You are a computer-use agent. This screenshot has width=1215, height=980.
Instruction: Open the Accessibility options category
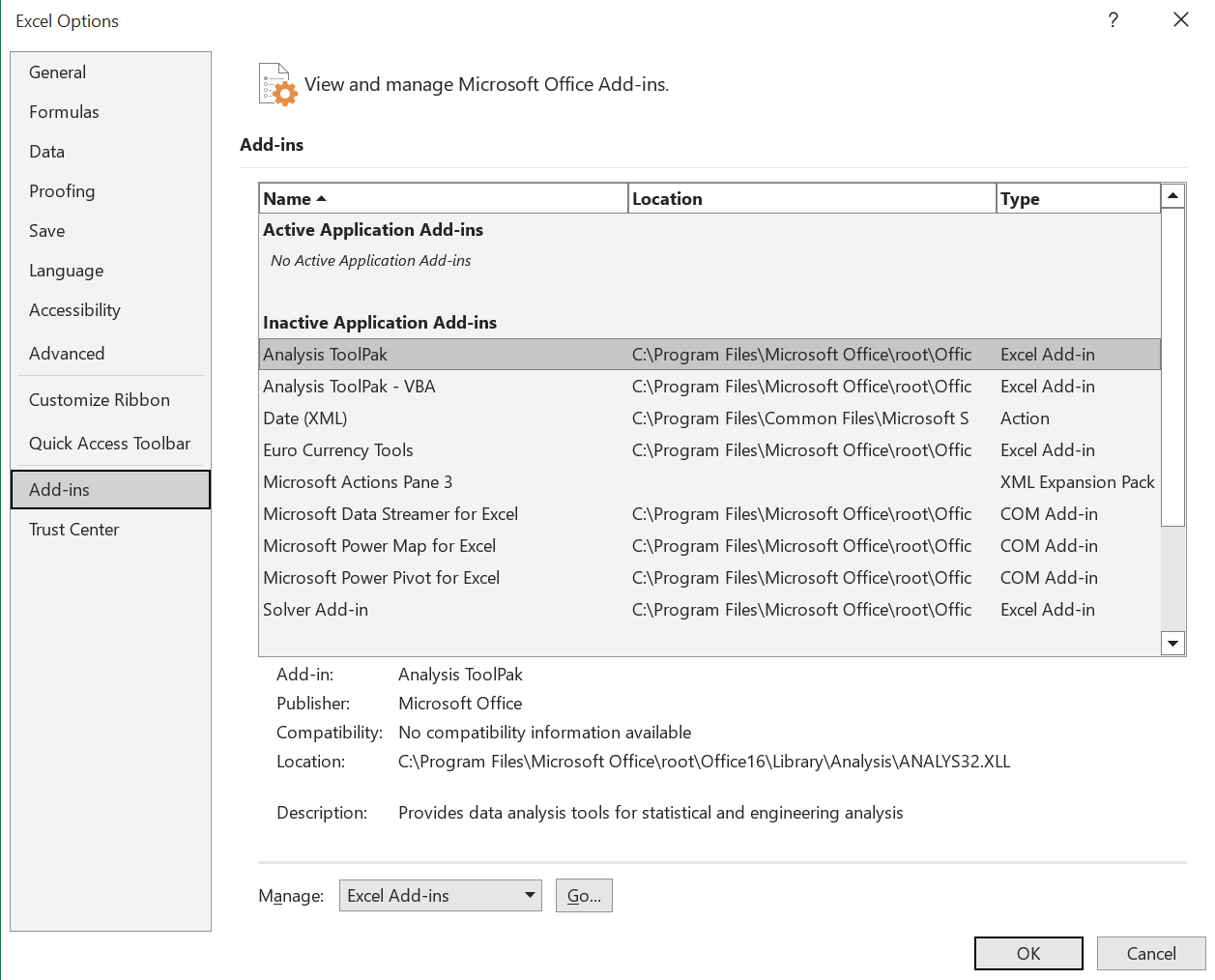click(x=110, y=310)
